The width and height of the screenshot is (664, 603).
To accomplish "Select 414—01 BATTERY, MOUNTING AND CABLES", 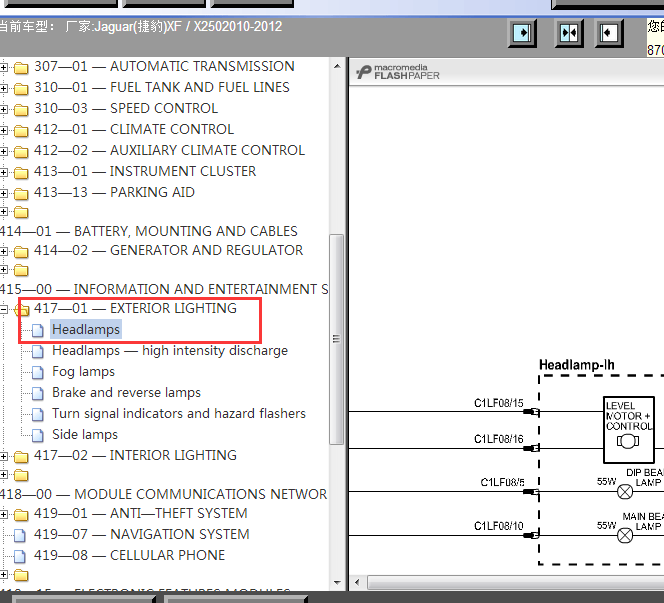I will [149, 231].
